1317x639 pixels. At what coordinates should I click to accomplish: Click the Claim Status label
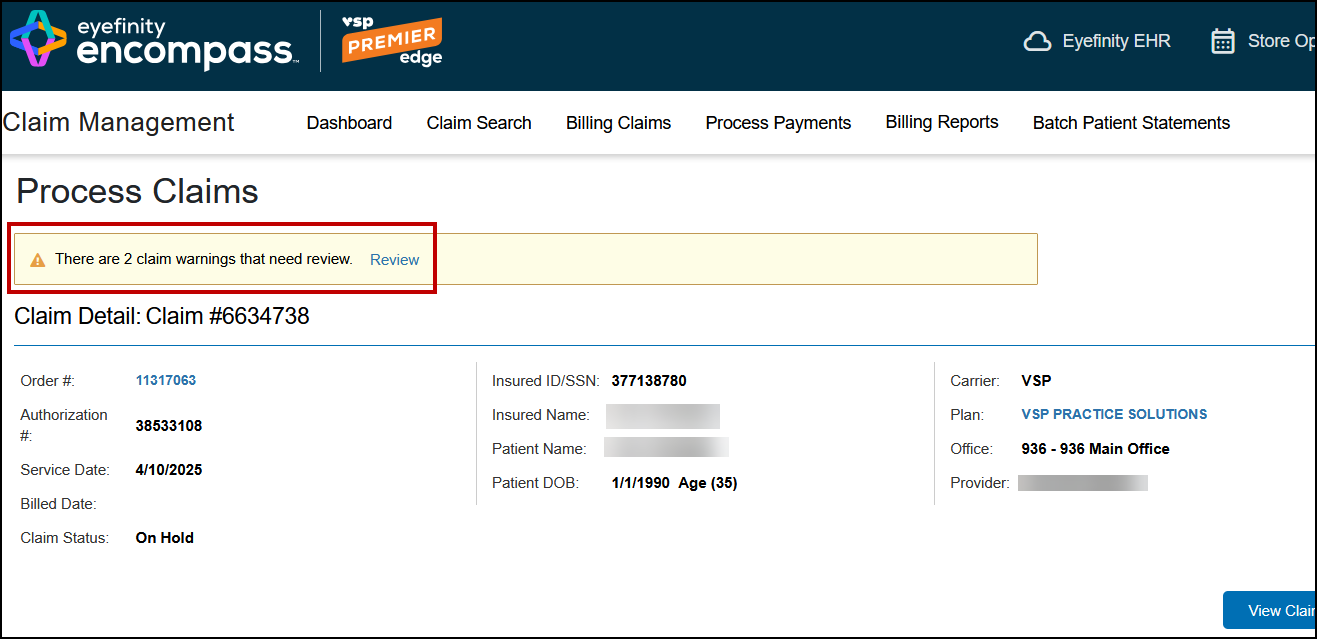click(65, 538)
